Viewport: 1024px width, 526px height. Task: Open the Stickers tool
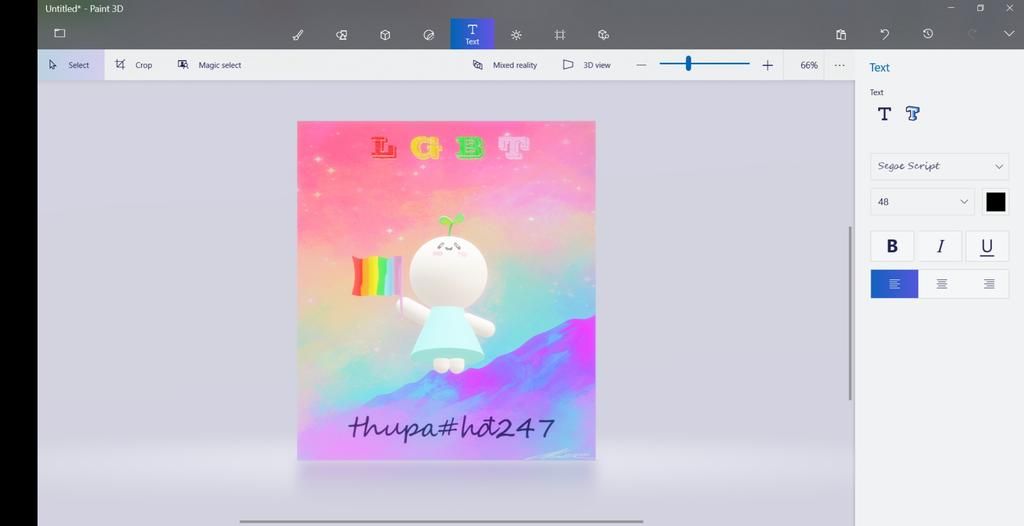(x=428, y=35)
